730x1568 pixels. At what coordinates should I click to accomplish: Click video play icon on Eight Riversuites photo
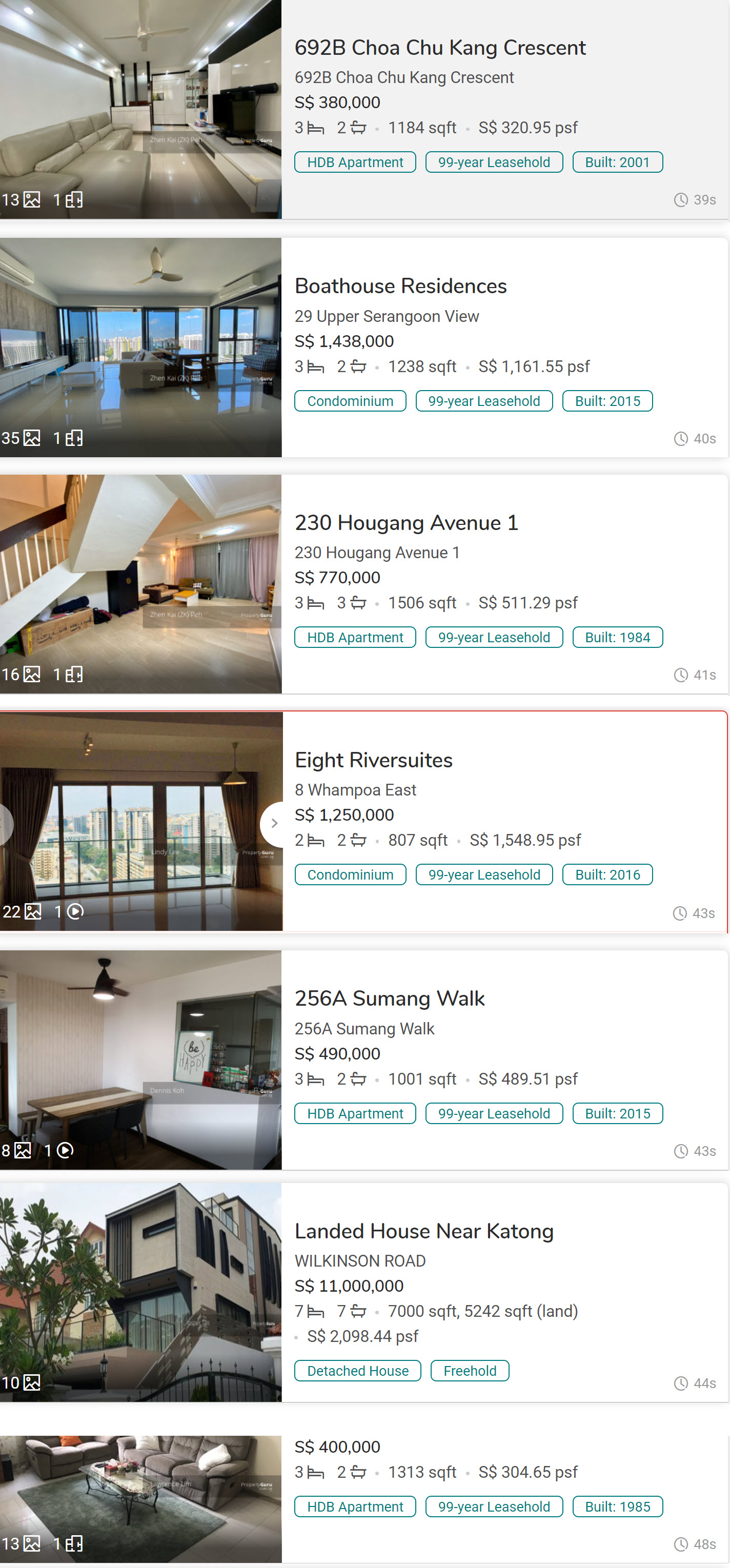pos(75,911)
